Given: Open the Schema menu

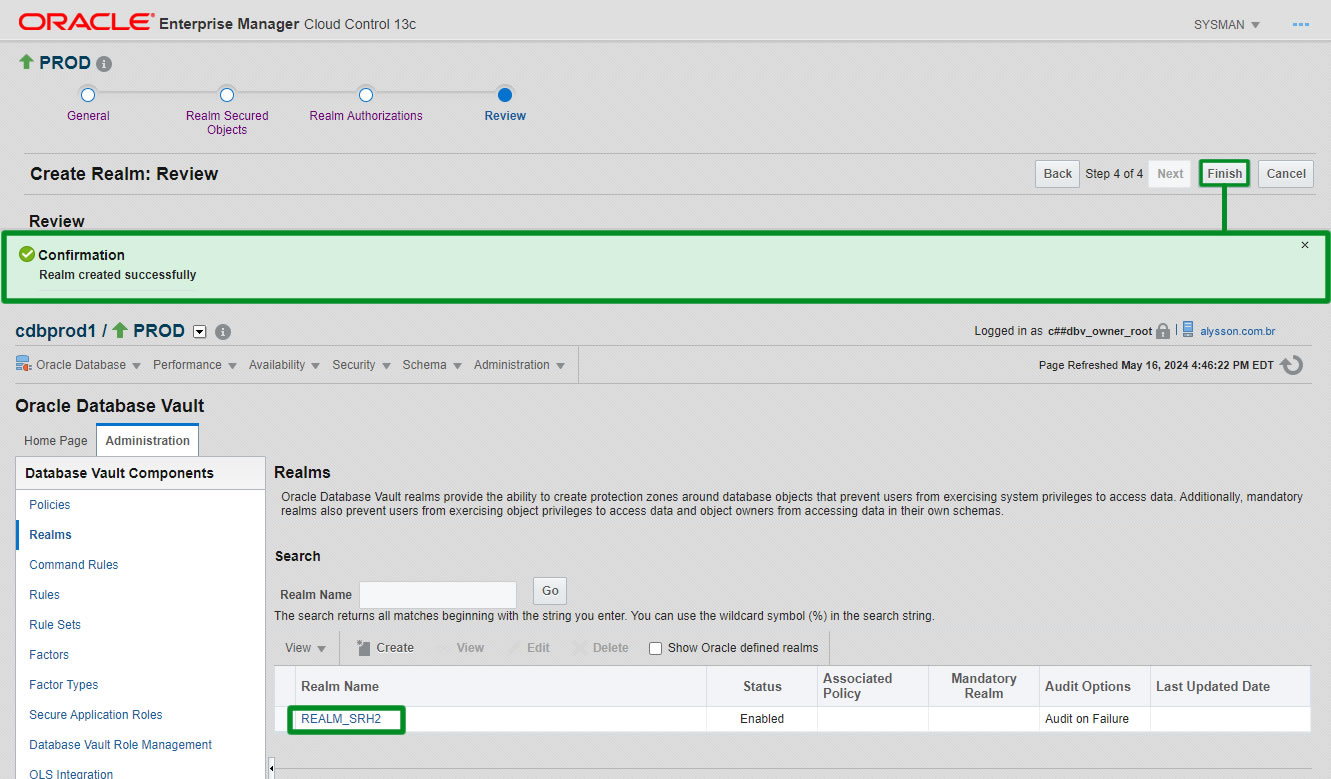Looking at the screenshot, I should pyautogui.click(x=431, y=365).
